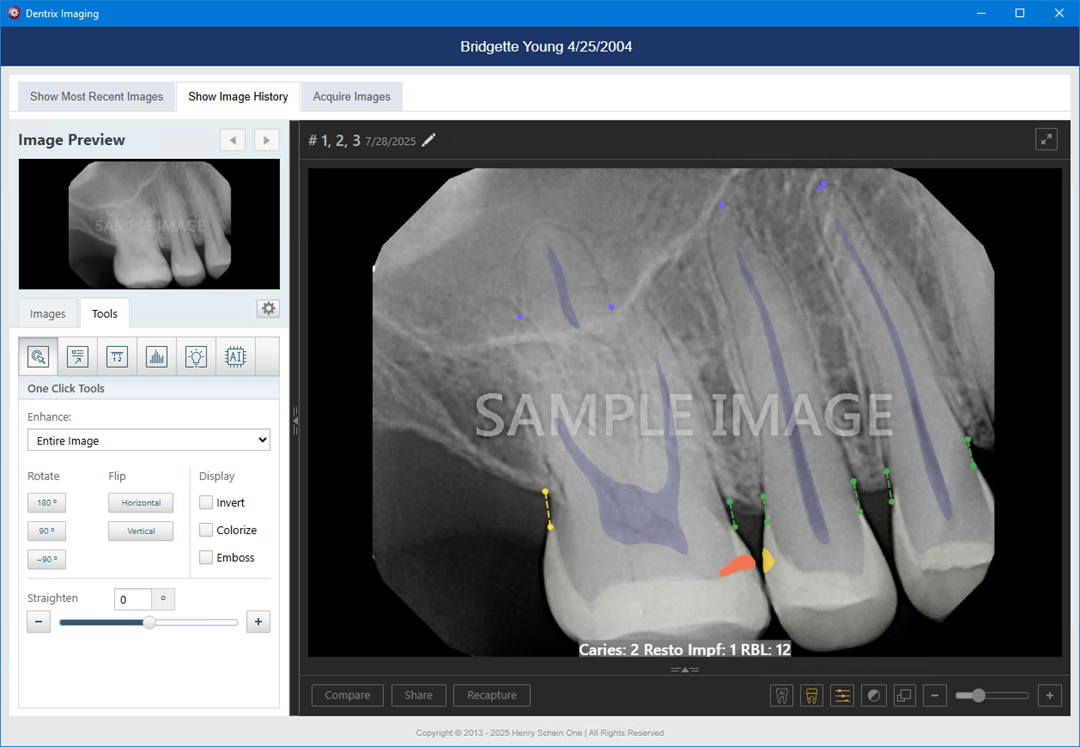Click the Share button
The height and width of the screenshot is (747, 1080).
pos(419,695)
